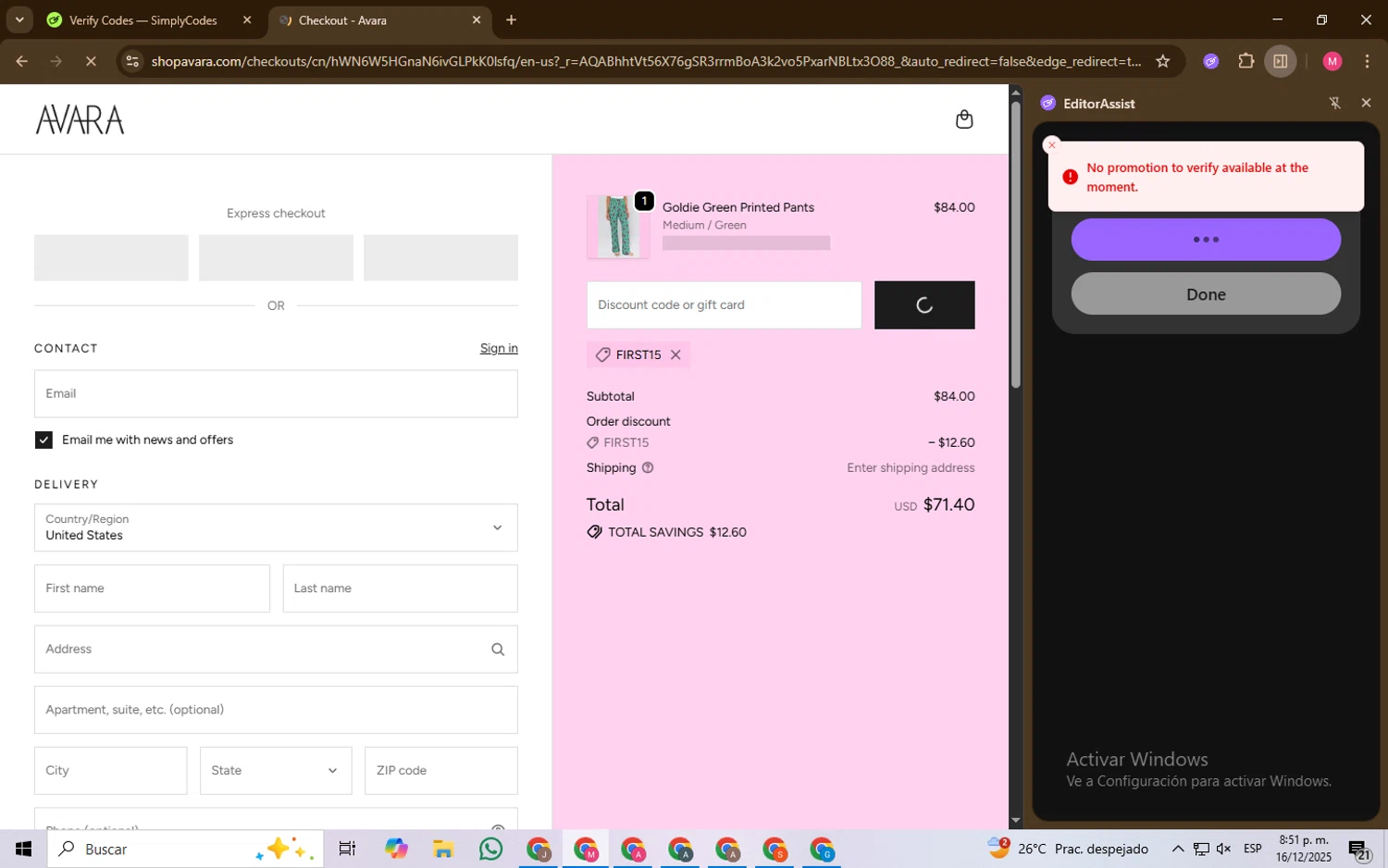1388x868 pixels.
Task: Click the Buscar taskbar search box
Action: tap(185, 849)
